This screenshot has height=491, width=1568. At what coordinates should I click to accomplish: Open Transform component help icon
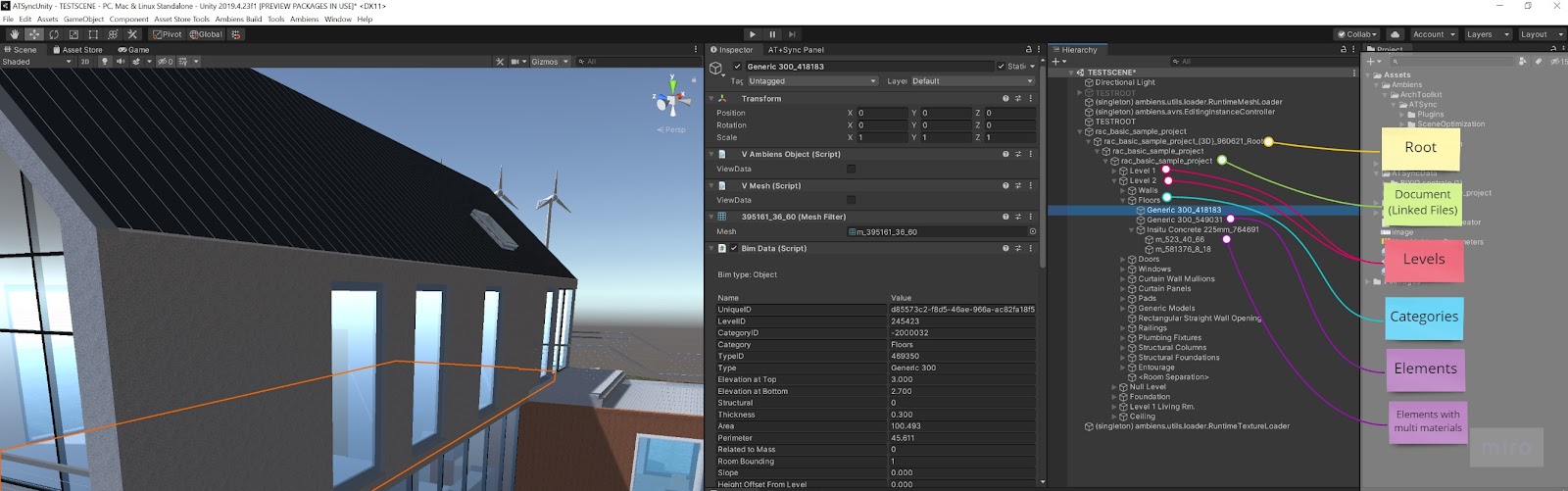[x=1005, y=99]
